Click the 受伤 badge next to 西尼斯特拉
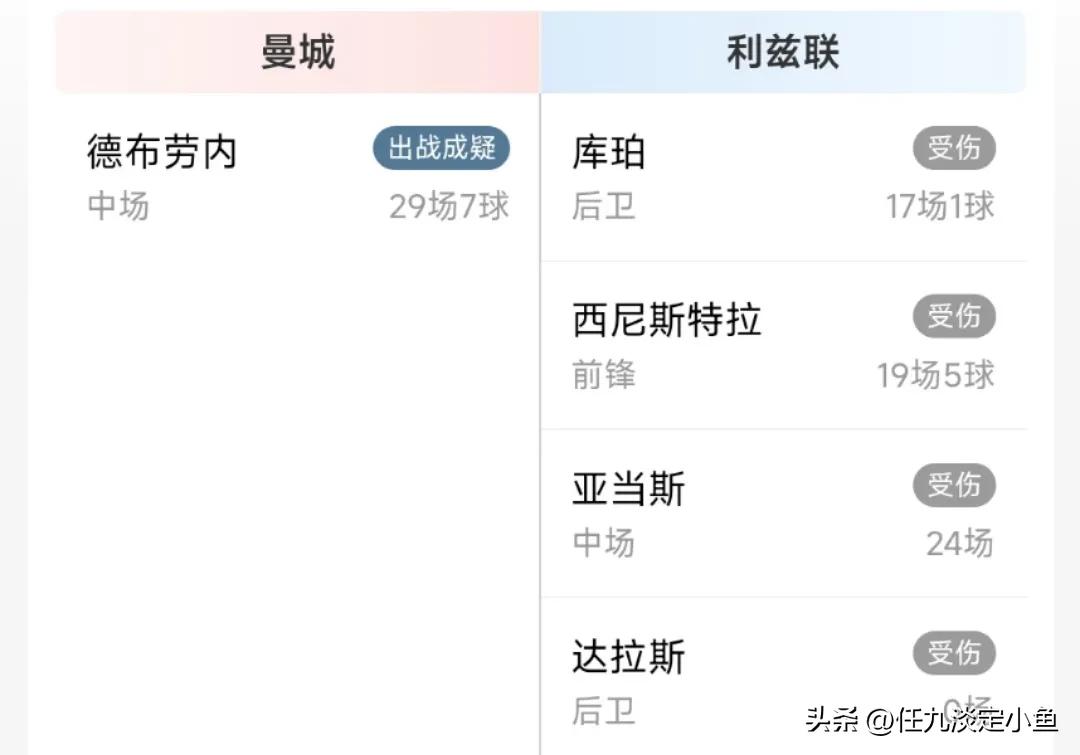1080x755 pixels. [x=954, y=316]
